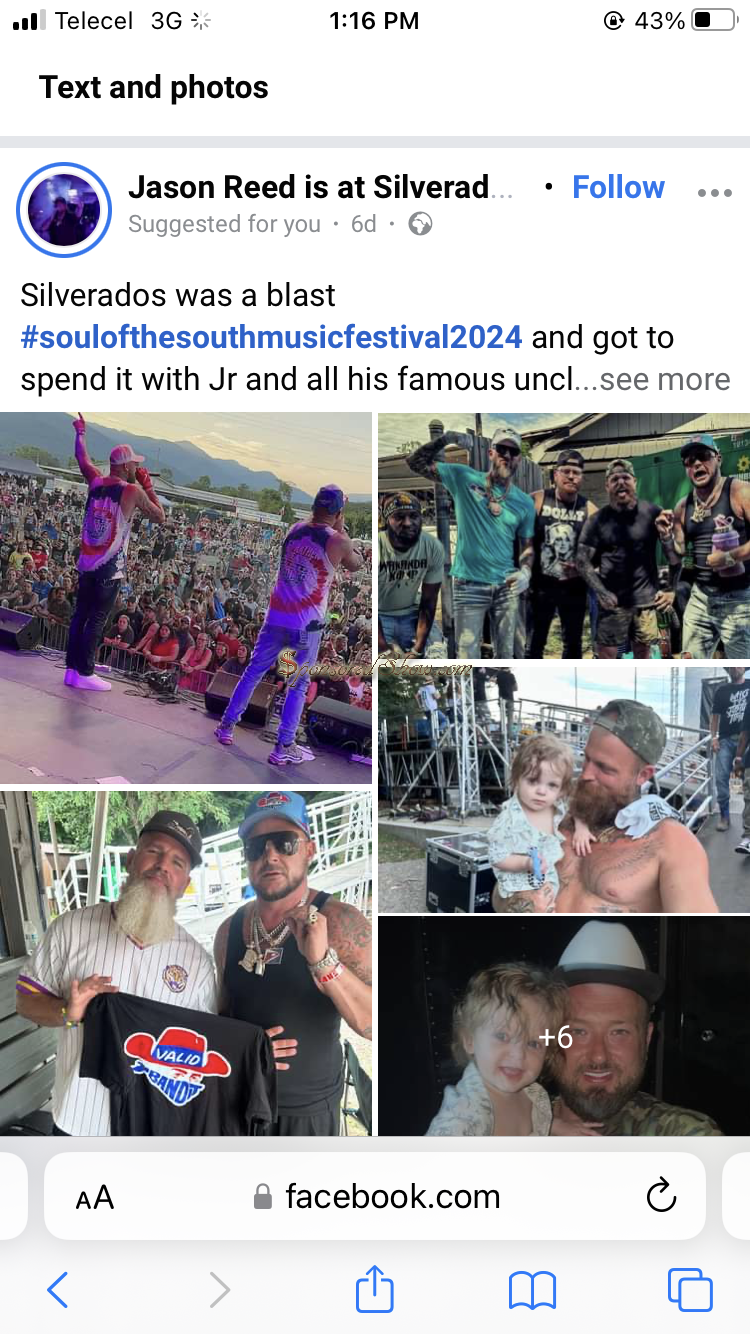Open the shirtless man holding toddler photo

click(564, 789)
